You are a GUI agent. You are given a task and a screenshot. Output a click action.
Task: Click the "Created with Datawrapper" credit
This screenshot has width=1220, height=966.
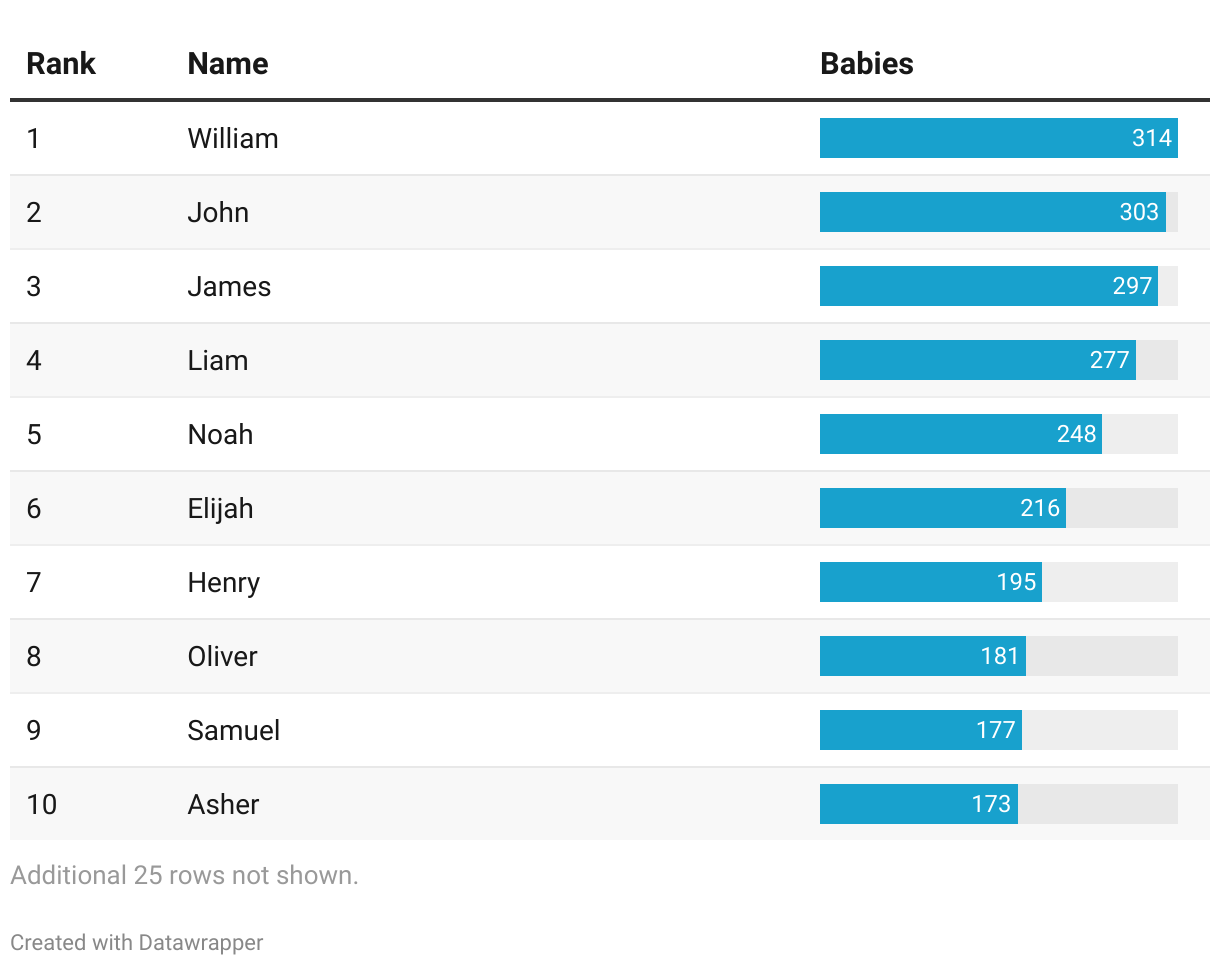[x=137, y=942]
